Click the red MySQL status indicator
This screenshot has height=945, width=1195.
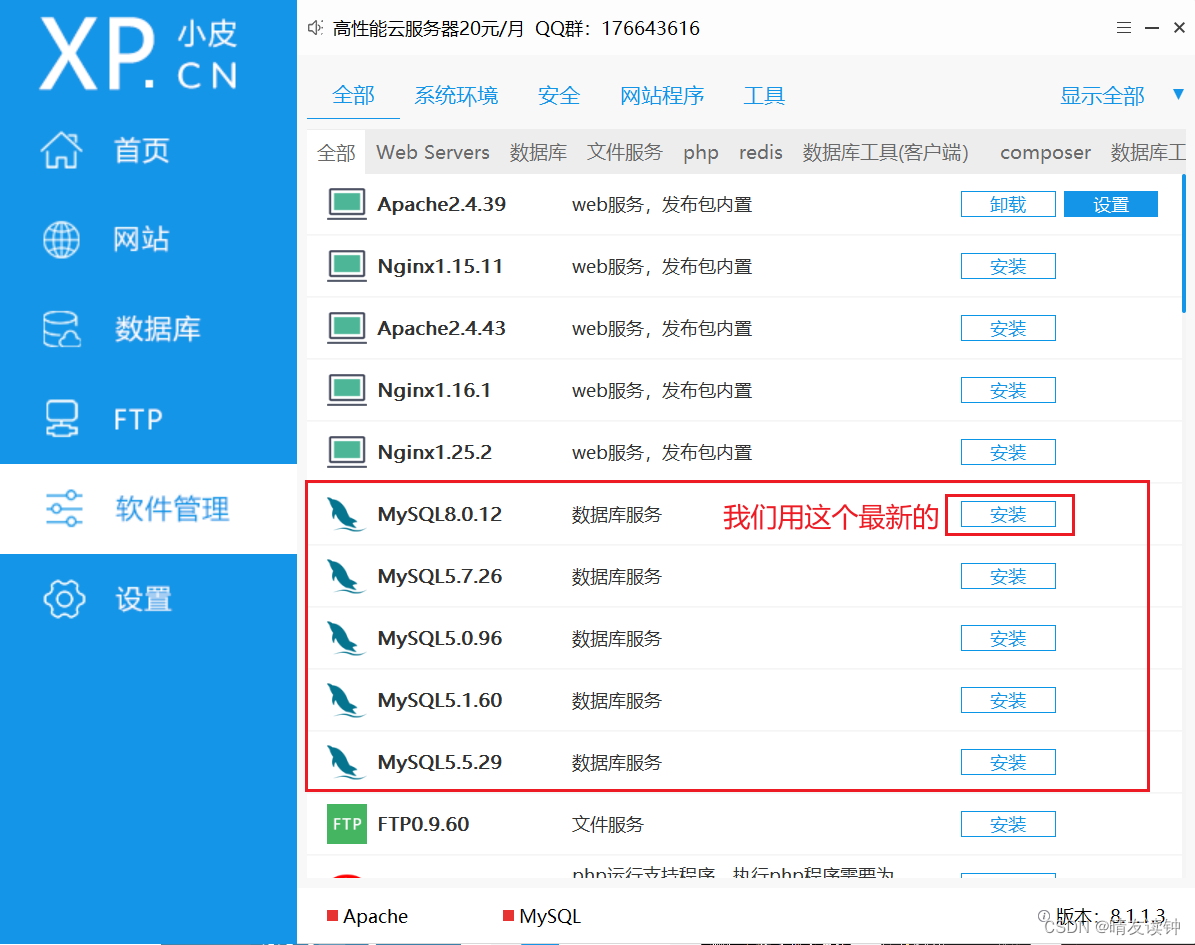pos(508,915)
